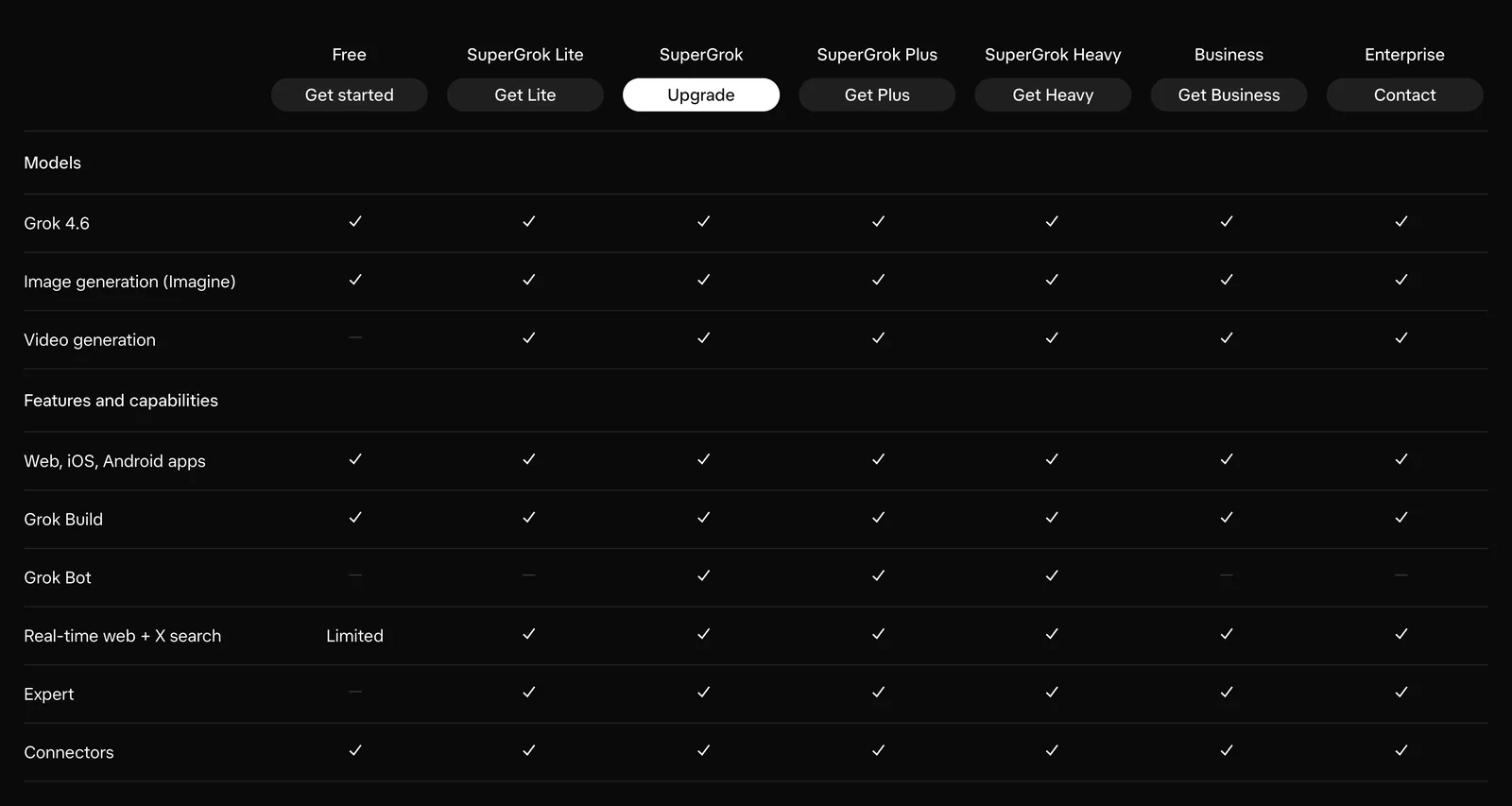This screenshot has height=806, width=1512.
Task: Click the Video generation checkmark under SuperGrok Lite
Action: 529,337
